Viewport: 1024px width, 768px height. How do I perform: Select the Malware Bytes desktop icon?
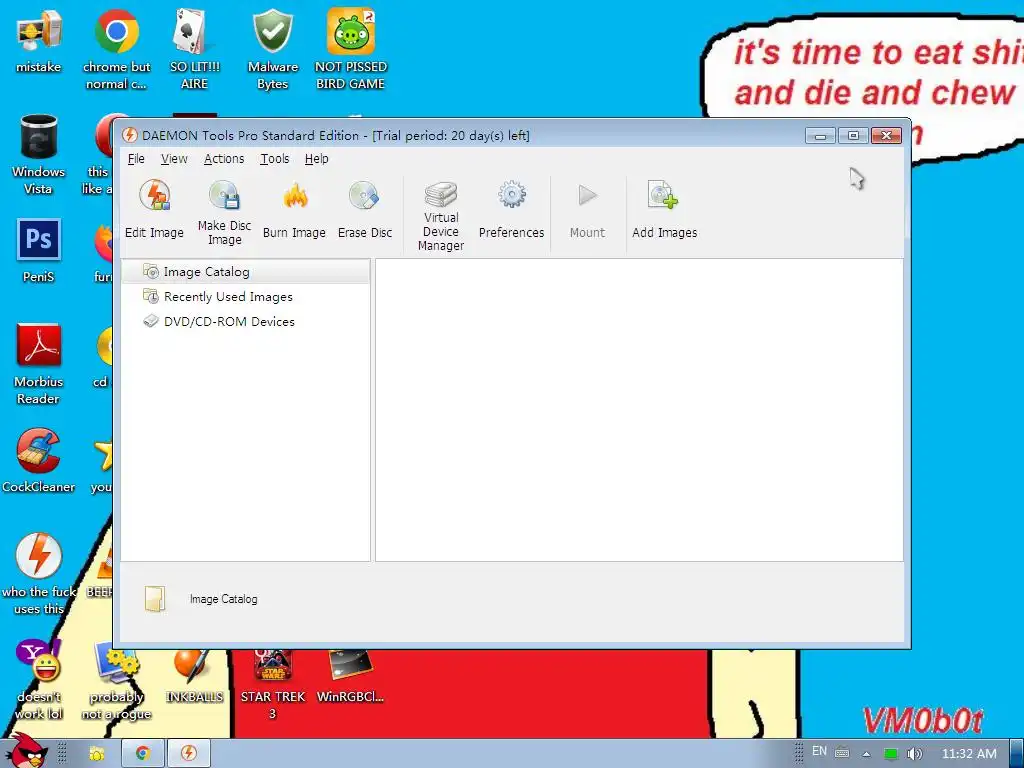click(272, 49)
